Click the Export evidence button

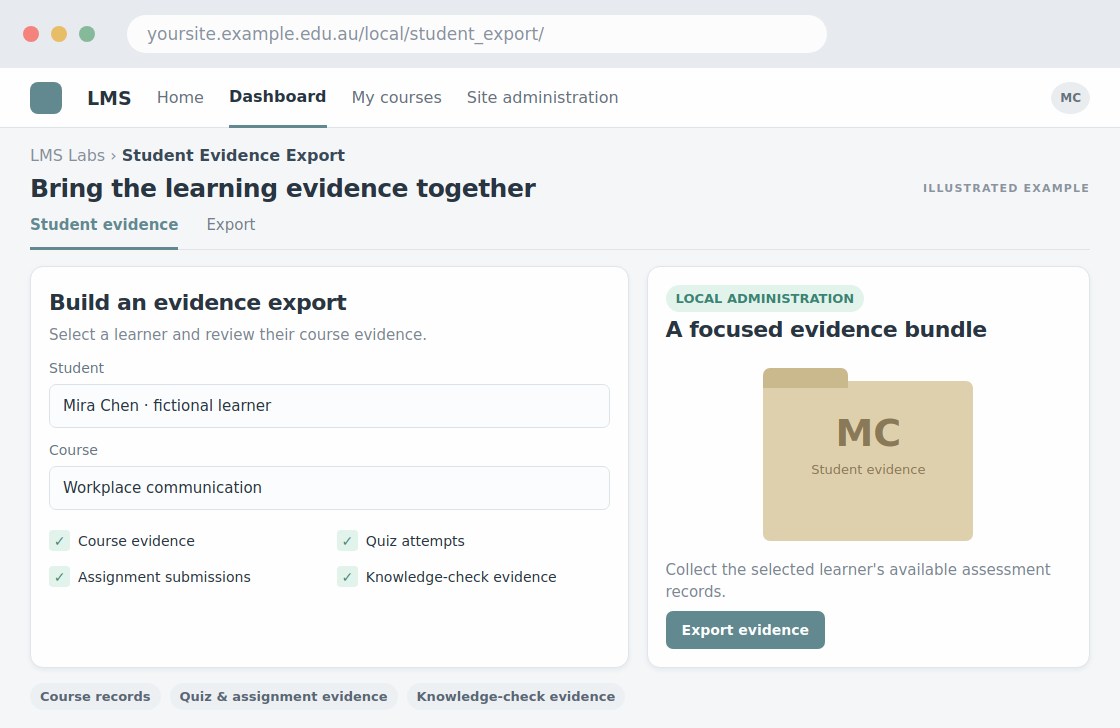745,630
